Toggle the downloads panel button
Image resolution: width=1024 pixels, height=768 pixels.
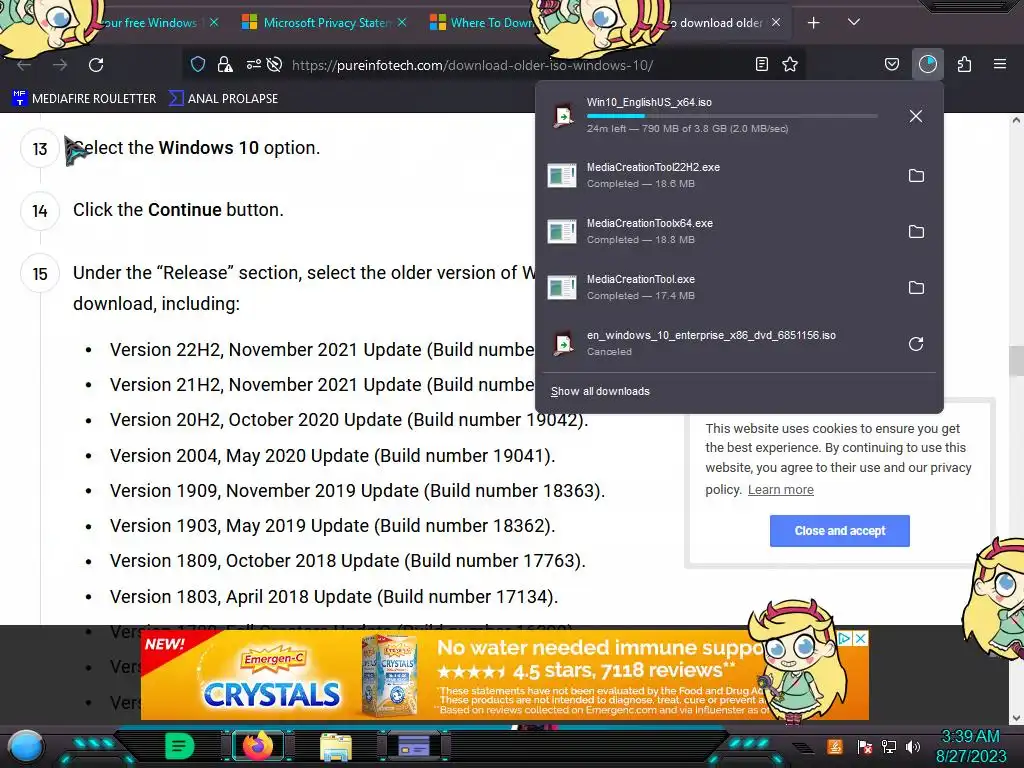click(x=927, y=64)
